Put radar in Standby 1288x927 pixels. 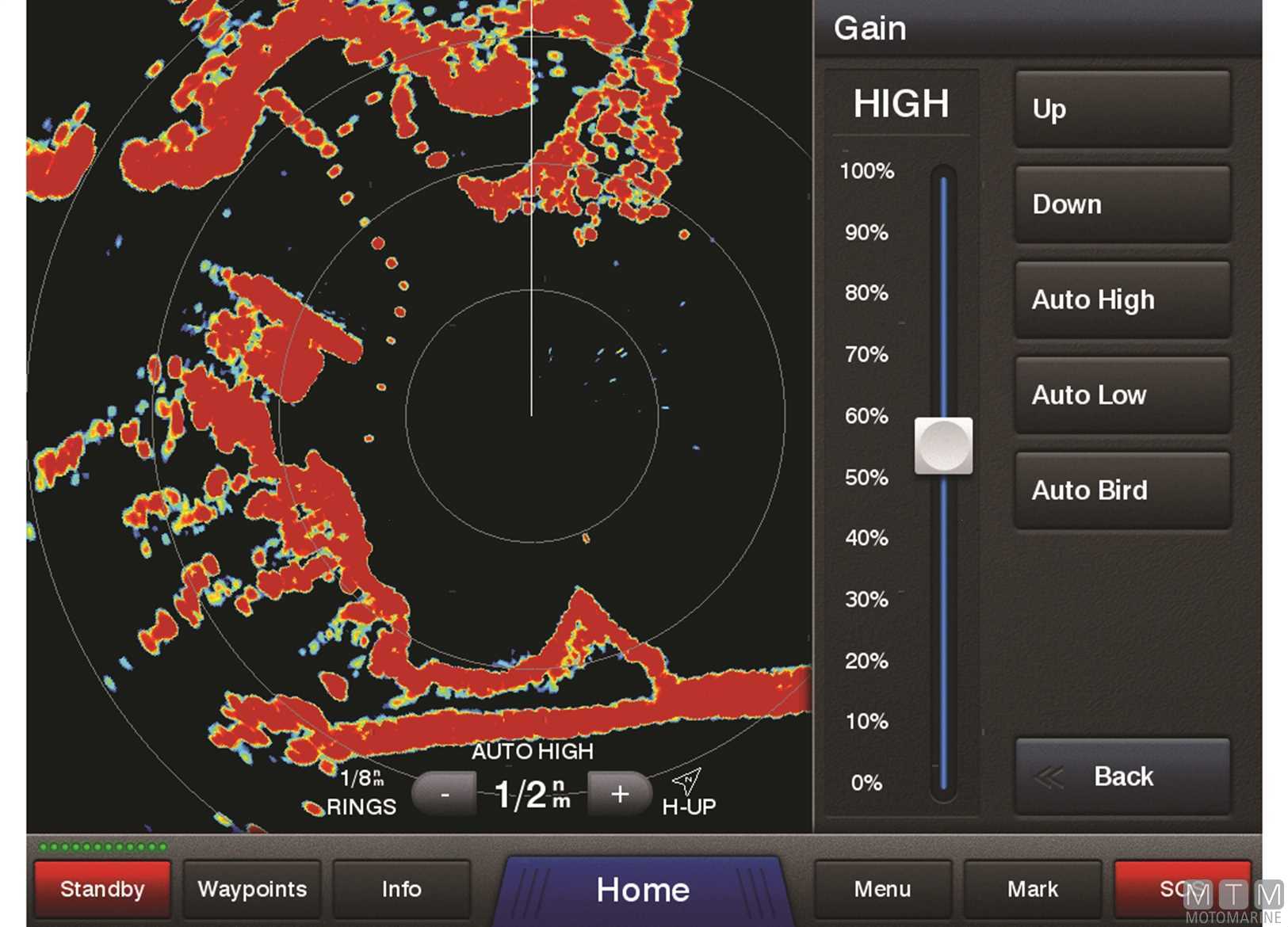coord(102,889)
